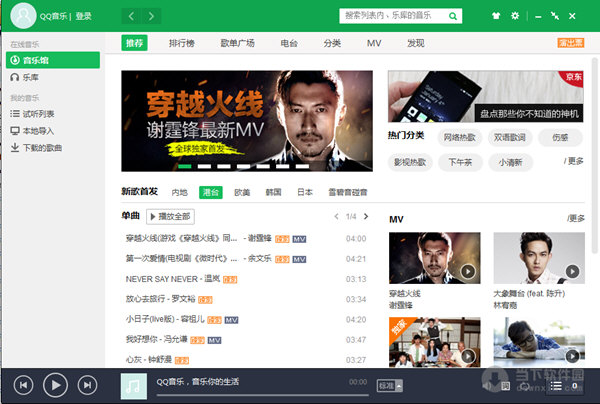600x404 pixels.
Task: Play the 穿越火线 MV thumbnail
Action: 435,258
